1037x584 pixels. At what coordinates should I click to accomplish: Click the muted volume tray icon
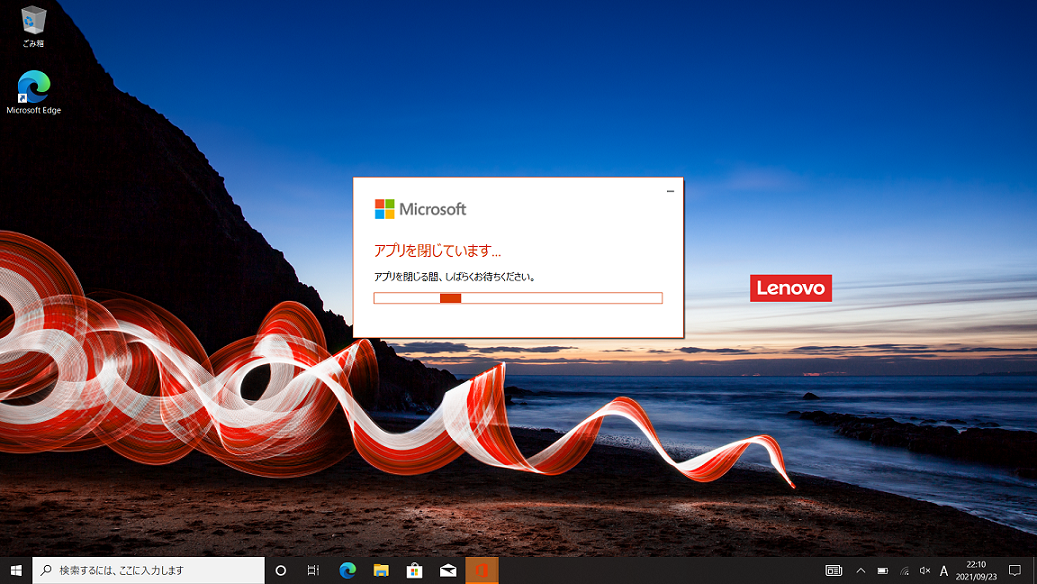click(925, 570)
